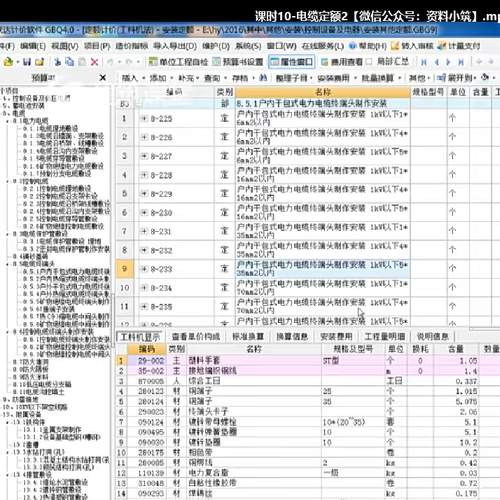Image resolution: width=500 pixels, height=500 pixels.
Task: Switch to 标准换算 tab
Action: pos(248,336)
